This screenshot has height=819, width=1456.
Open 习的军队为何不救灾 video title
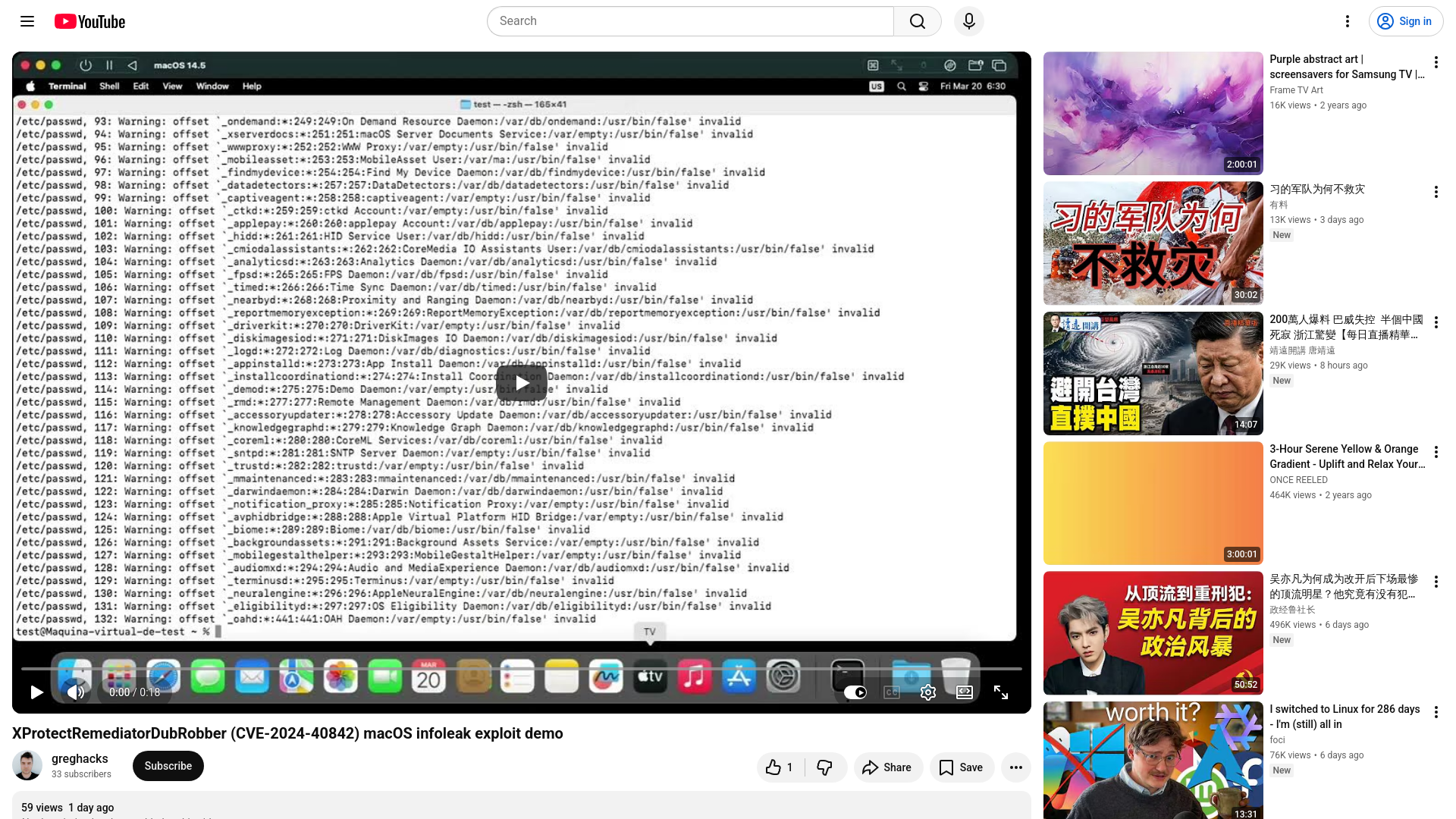1317,189
